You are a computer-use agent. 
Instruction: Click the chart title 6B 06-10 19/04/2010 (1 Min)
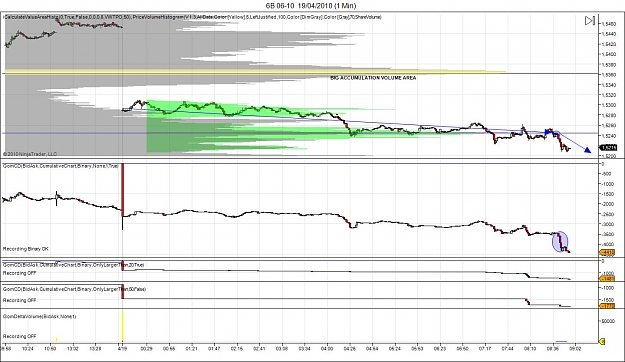(311, 6)
